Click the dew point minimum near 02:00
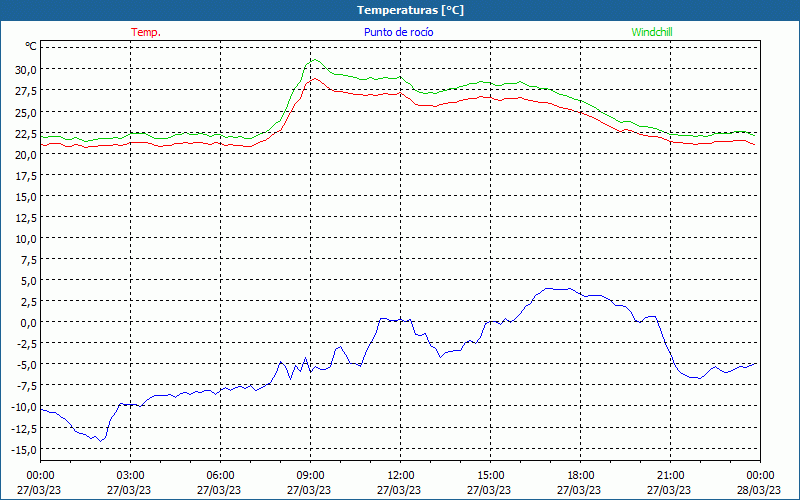800x500 pixels. (101, 441)
